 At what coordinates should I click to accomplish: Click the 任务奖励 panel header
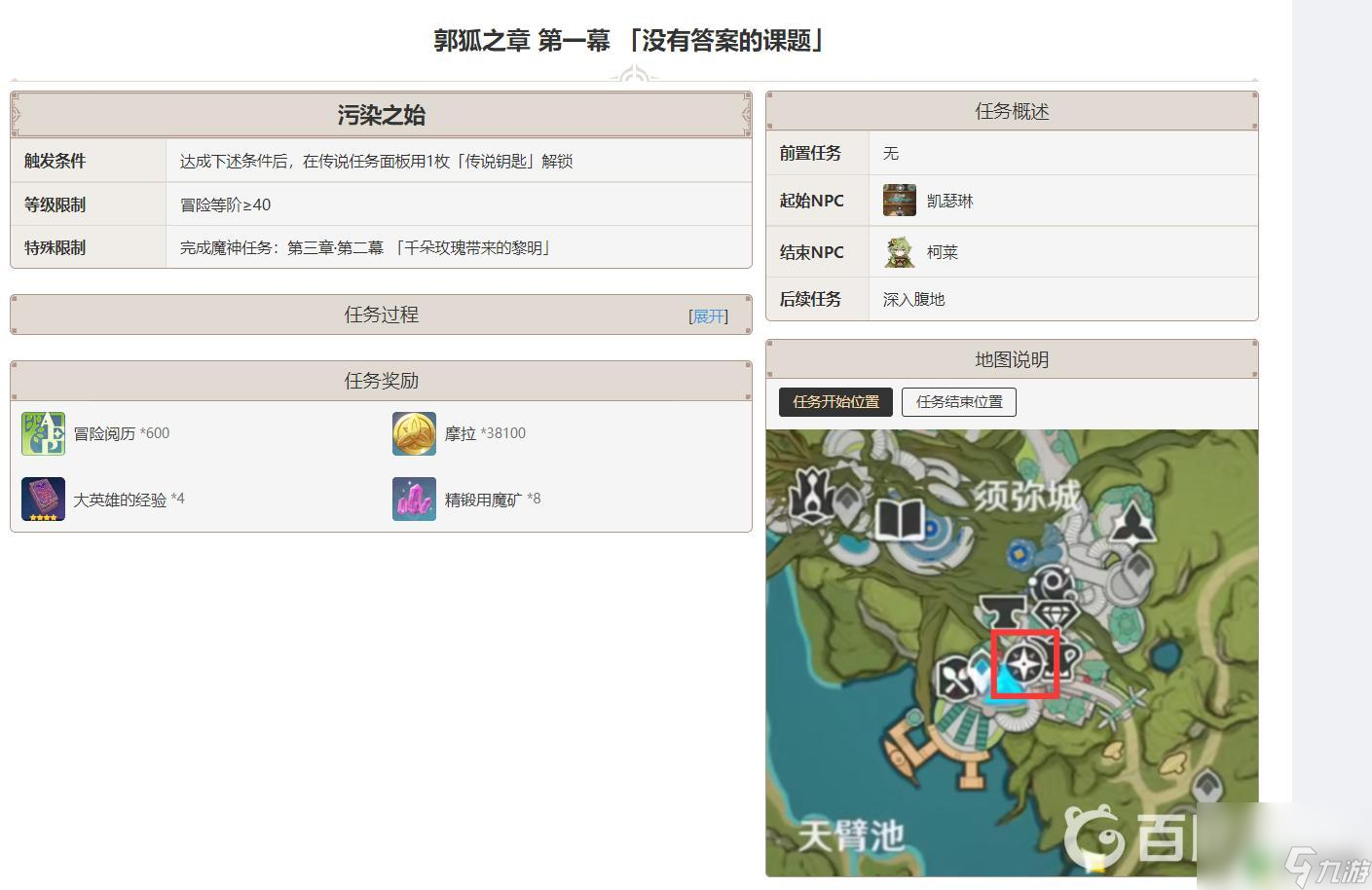click(381, 381)
